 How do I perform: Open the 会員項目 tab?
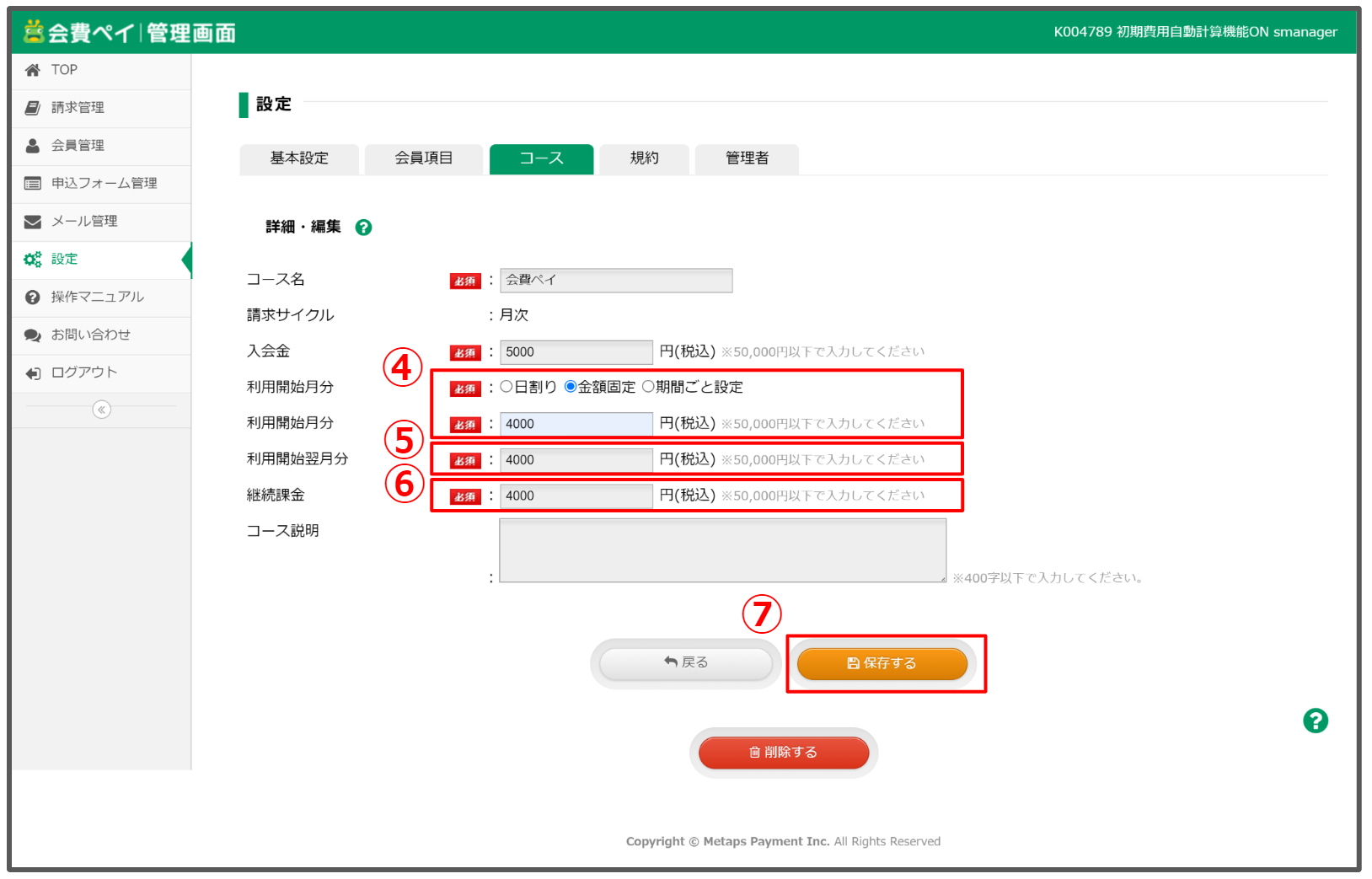(423, 158)
